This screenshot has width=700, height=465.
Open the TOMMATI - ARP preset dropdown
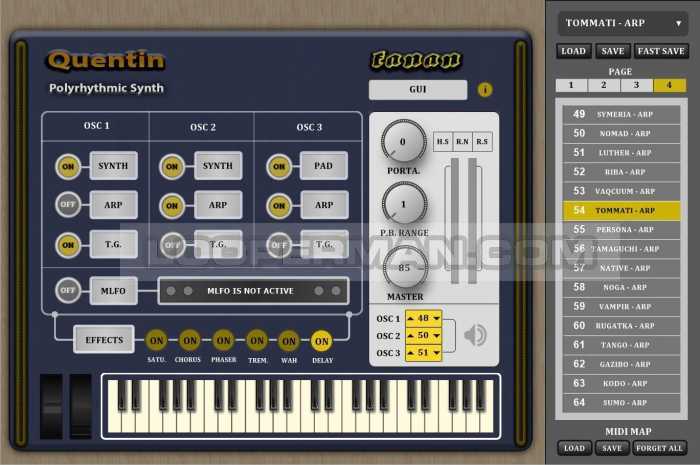point(622,23)
